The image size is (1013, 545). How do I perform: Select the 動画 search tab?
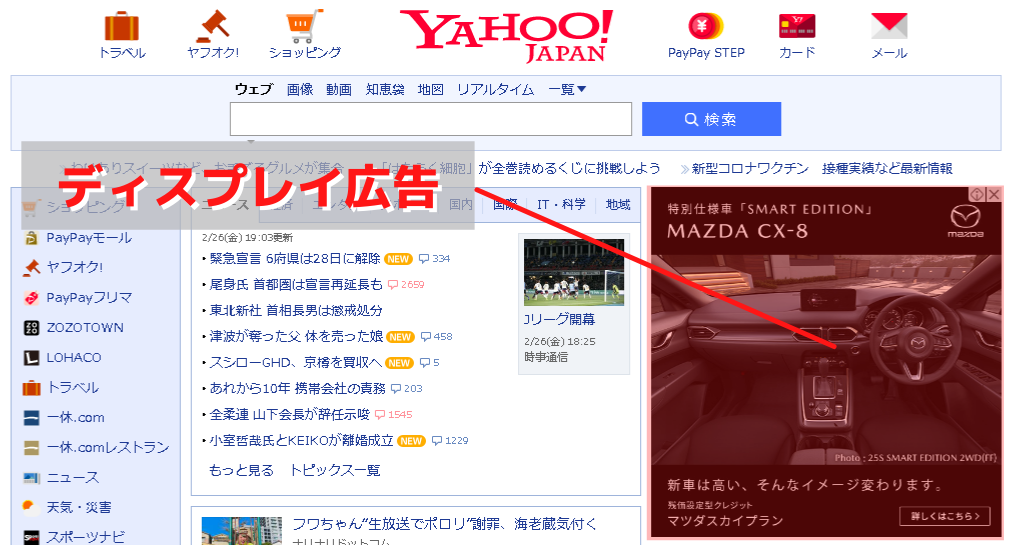(339, 89)
